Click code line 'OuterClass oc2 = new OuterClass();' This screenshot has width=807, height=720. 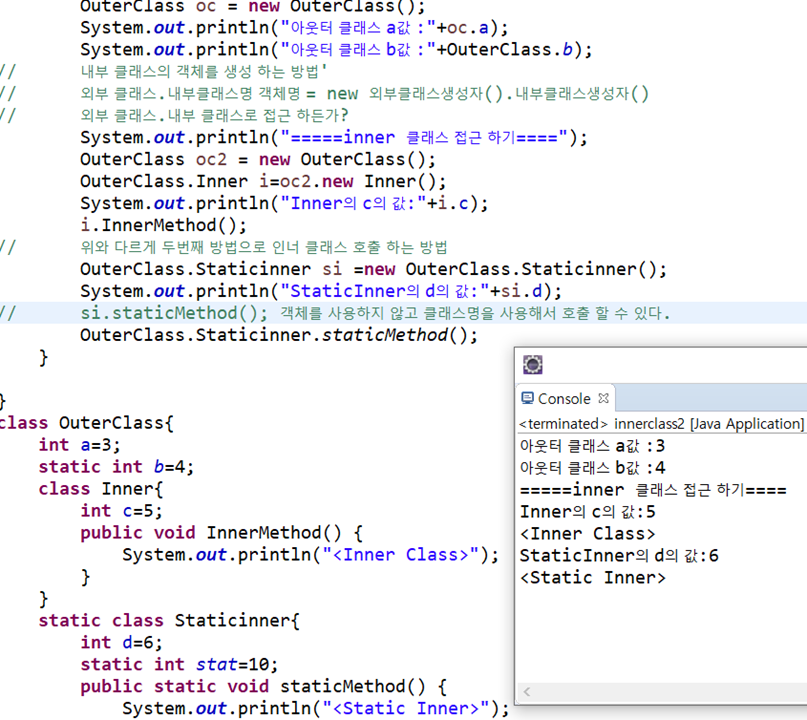tap(258, 160)
